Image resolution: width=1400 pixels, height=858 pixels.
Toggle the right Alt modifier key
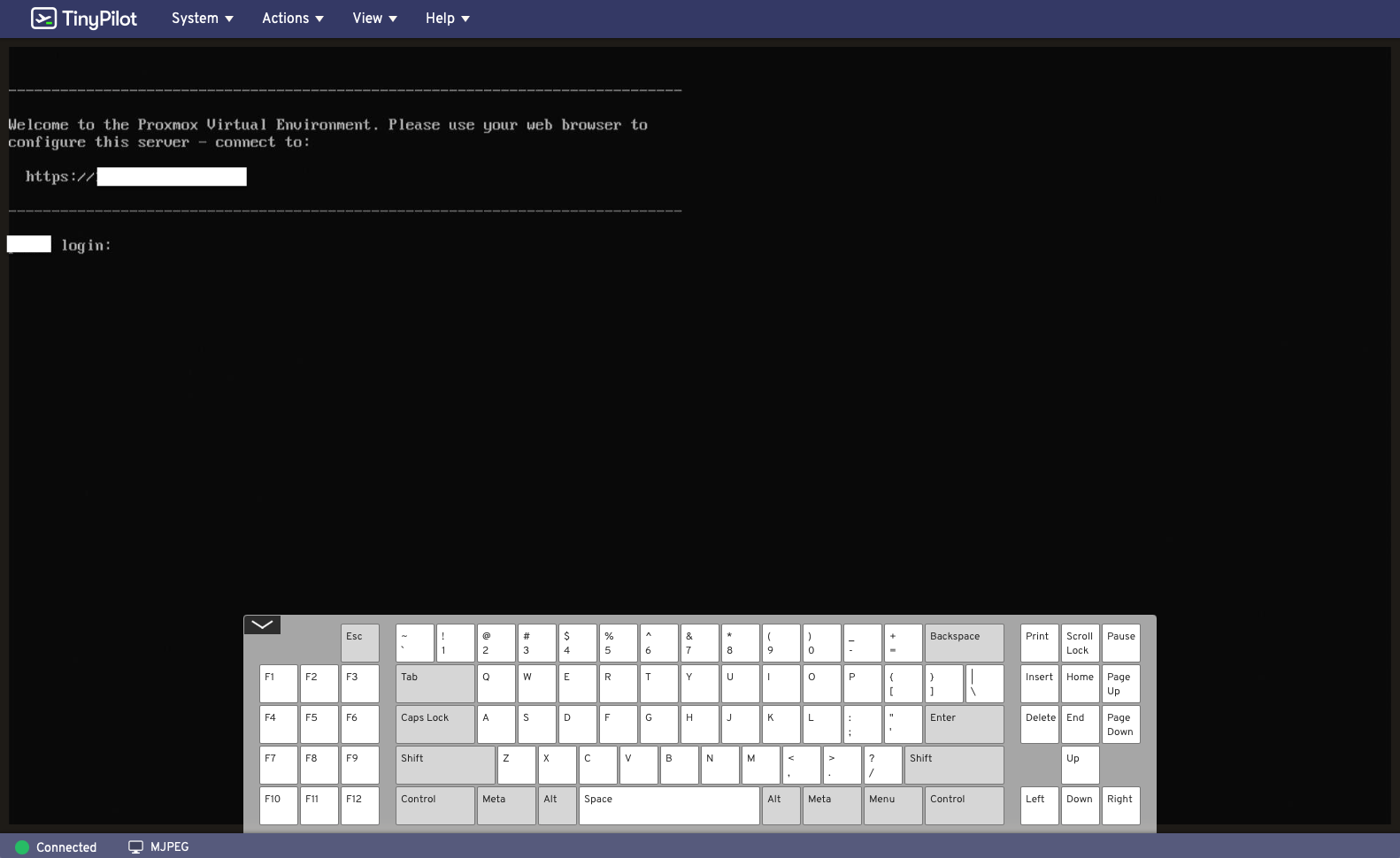(x=781, y=806)
